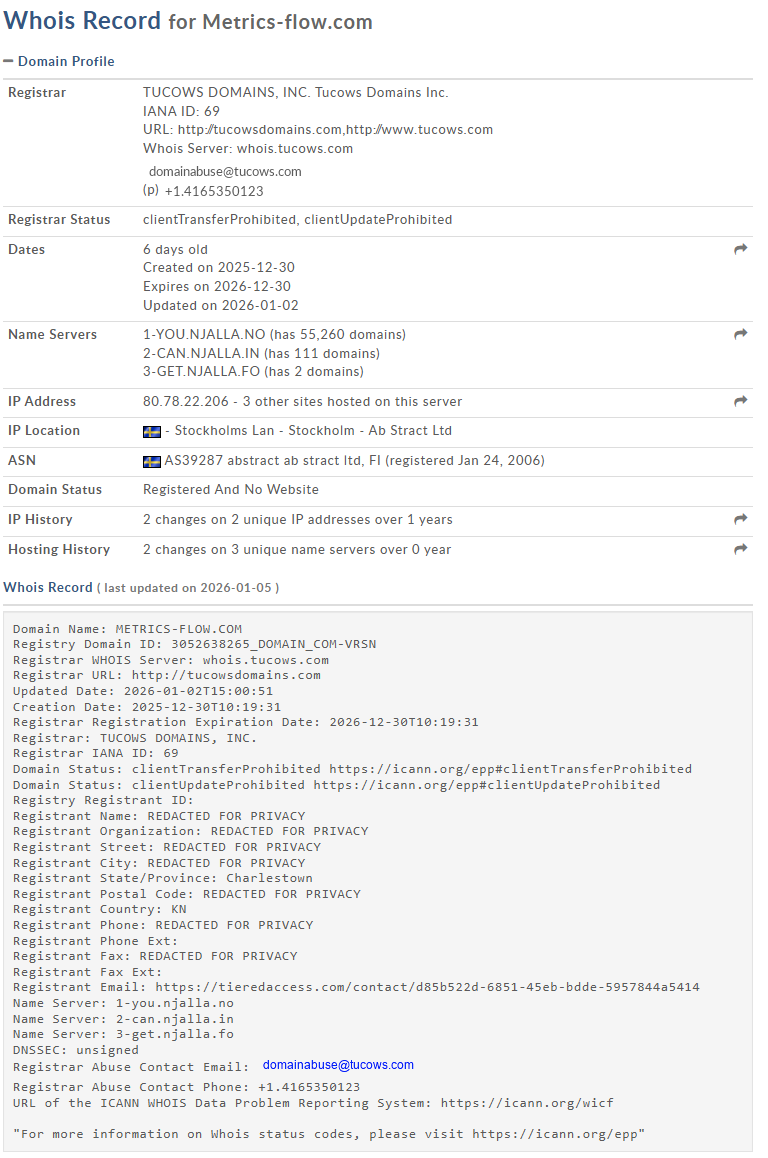The height and width of the screenshot is (1158, 768).
Task: Click 'Whois Server: whois.tucows.com' text
Action: (248, 148)
